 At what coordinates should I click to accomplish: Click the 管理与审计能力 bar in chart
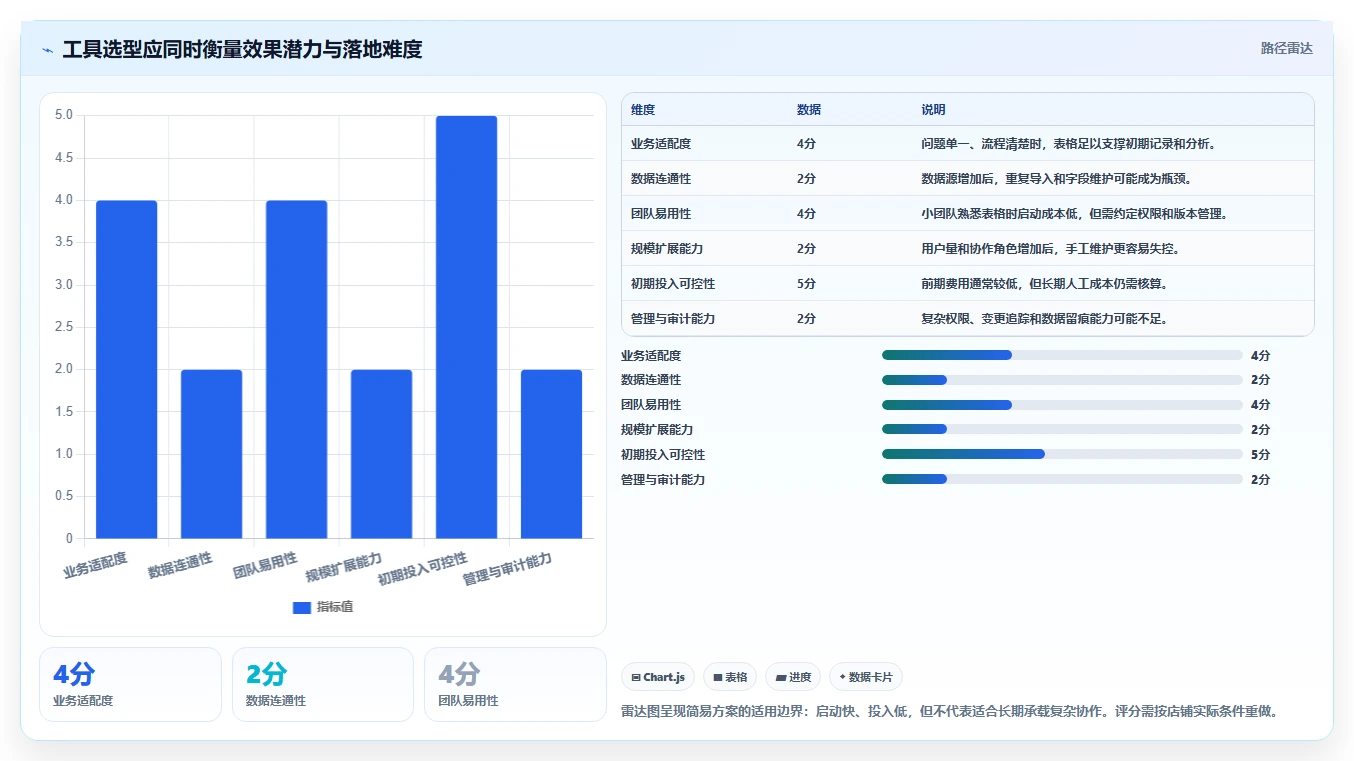pyautogui.click(x=551, y=454)
